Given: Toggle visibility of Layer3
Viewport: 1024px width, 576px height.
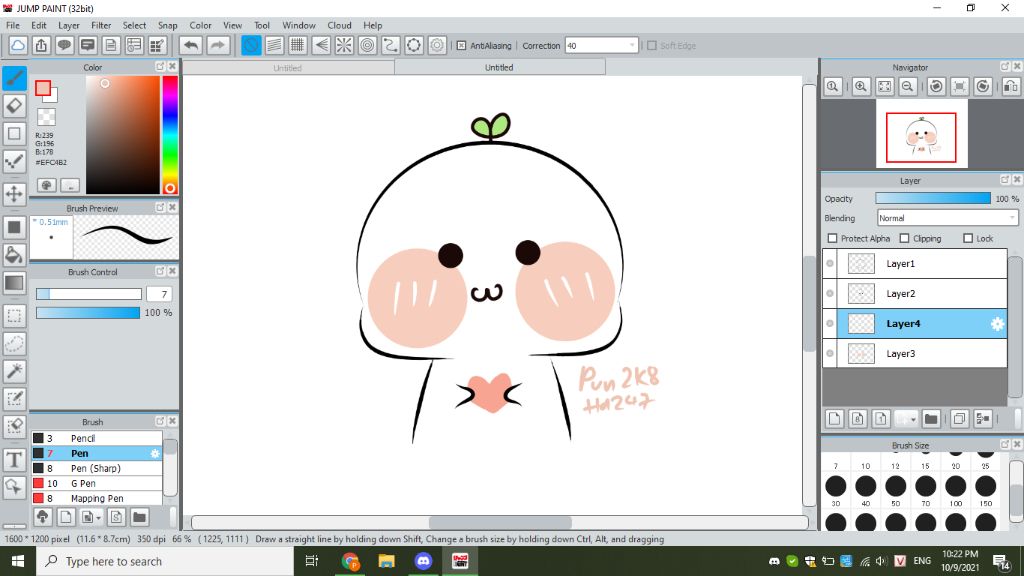Looking at the screenshot, I should 830,354.
